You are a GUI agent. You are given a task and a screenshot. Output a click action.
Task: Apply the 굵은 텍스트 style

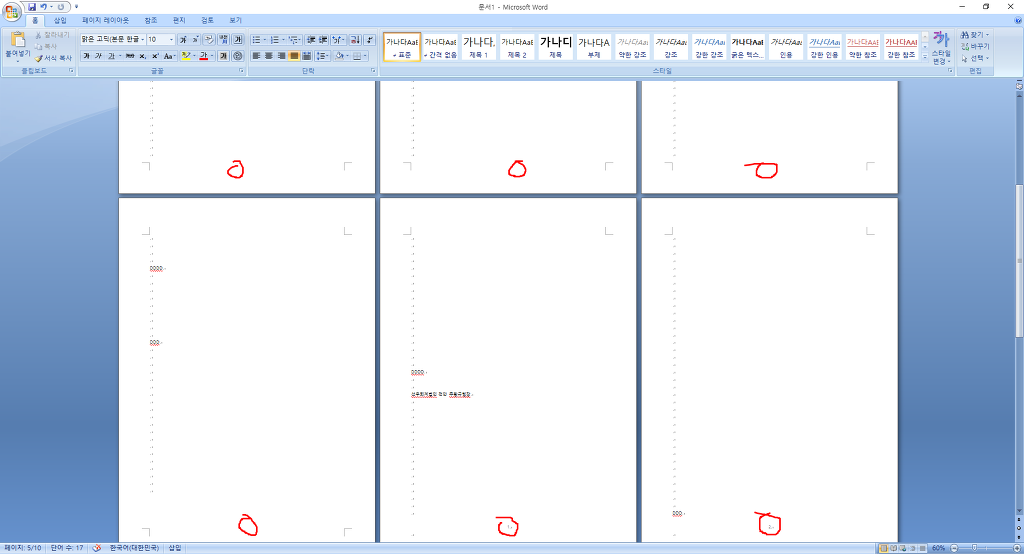tap(747, 47)
